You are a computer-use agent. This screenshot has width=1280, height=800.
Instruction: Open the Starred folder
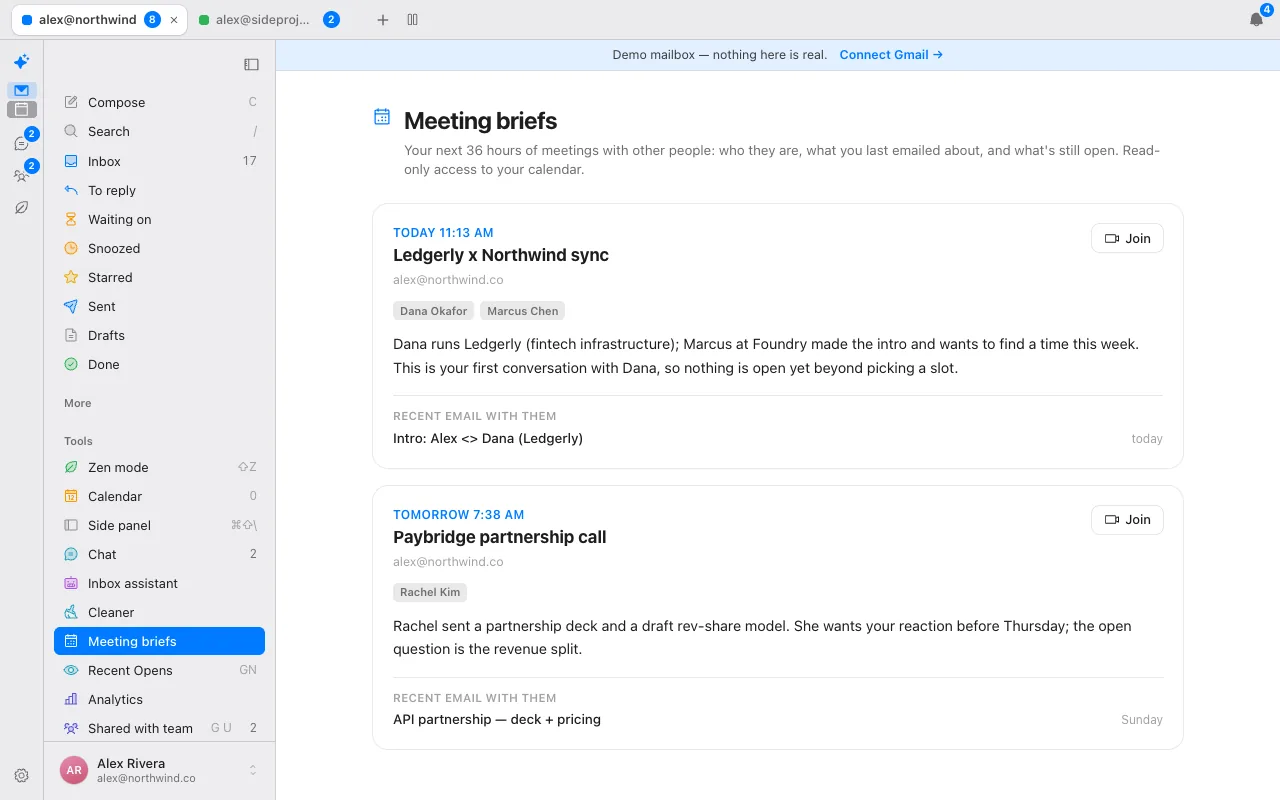pyautogui.click(x=160, y=277)
